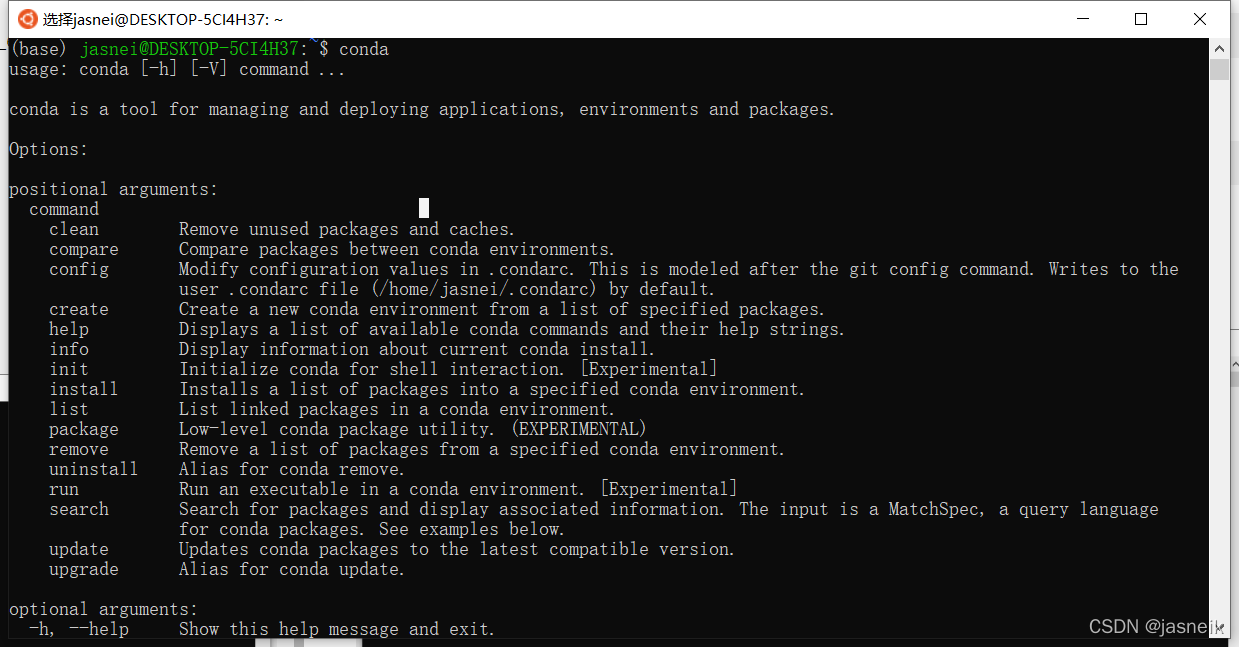
Task: Click the 'Options:' heading
Action: (49, 149)
